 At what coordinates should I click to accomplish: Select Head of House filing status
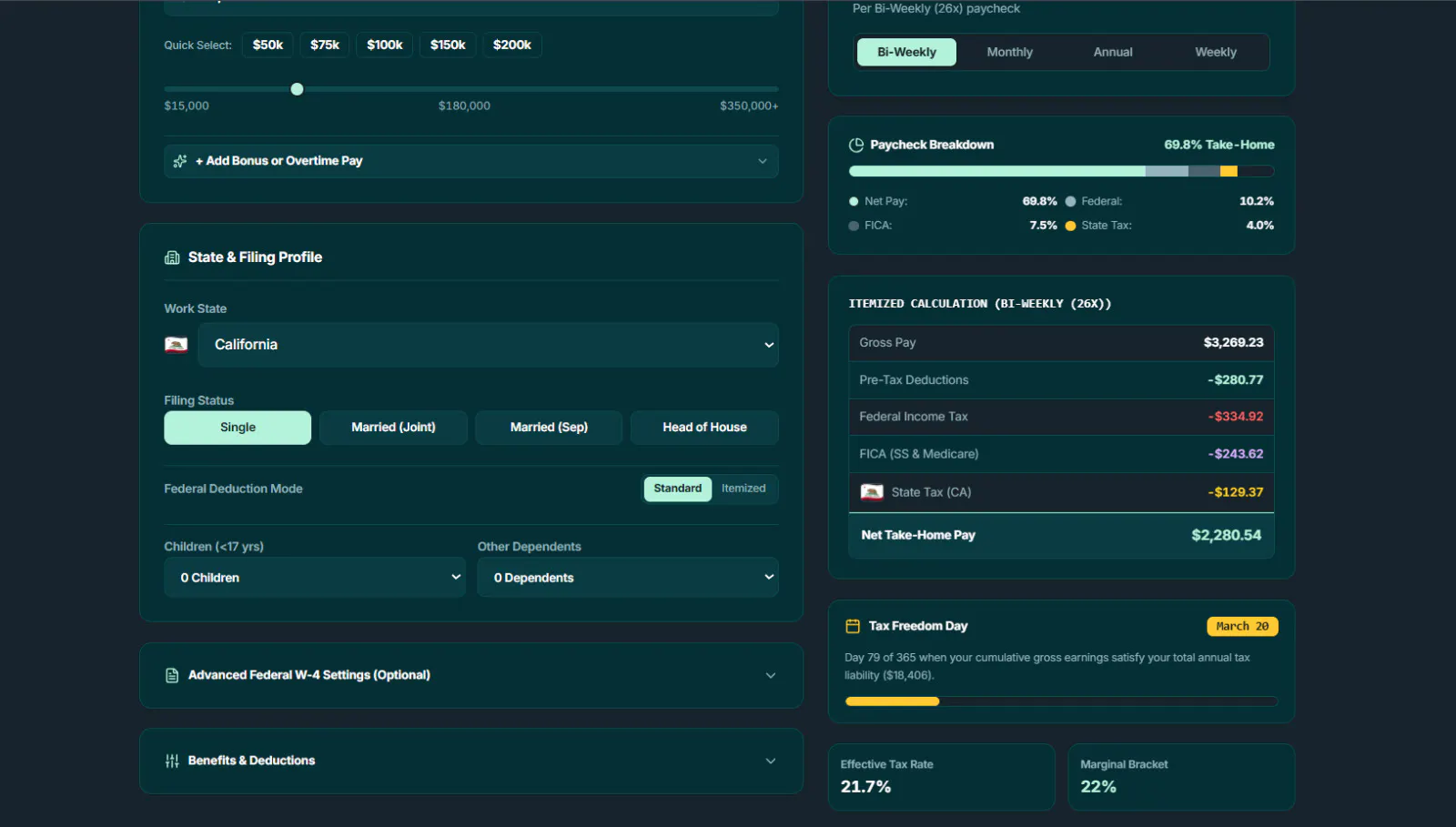click(704, 428)
